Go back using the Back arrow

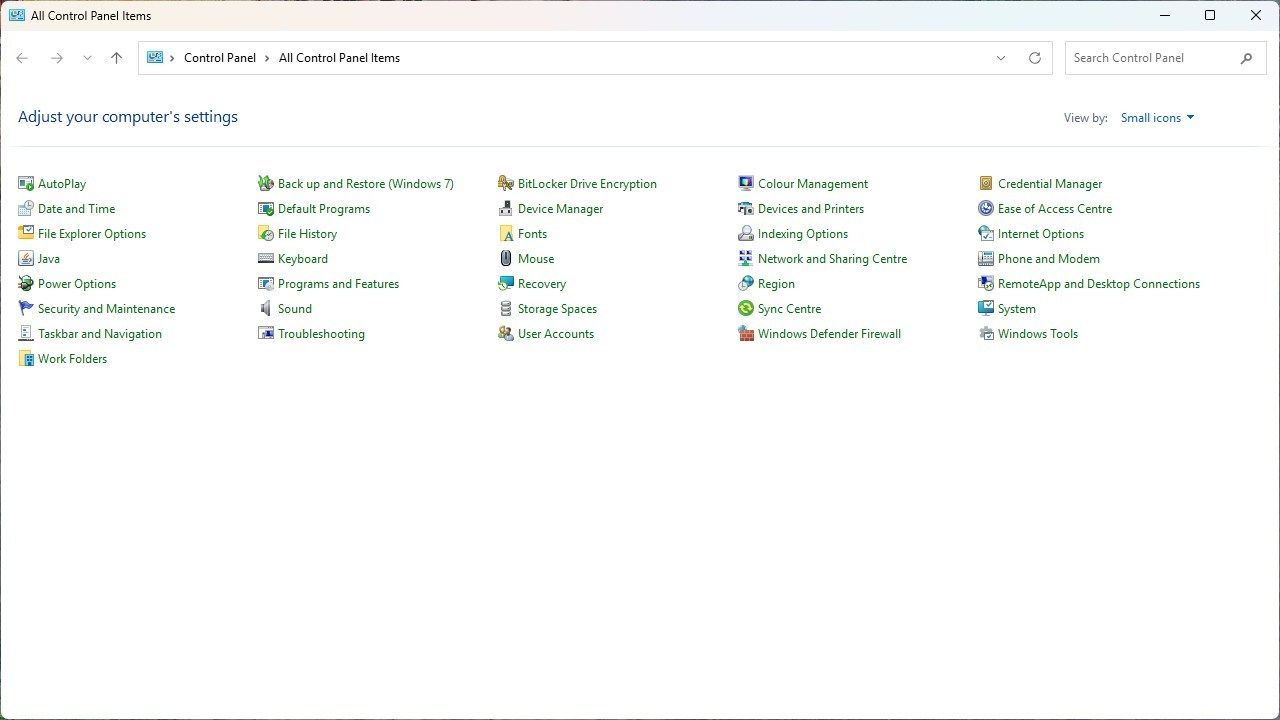pos(22,58)
